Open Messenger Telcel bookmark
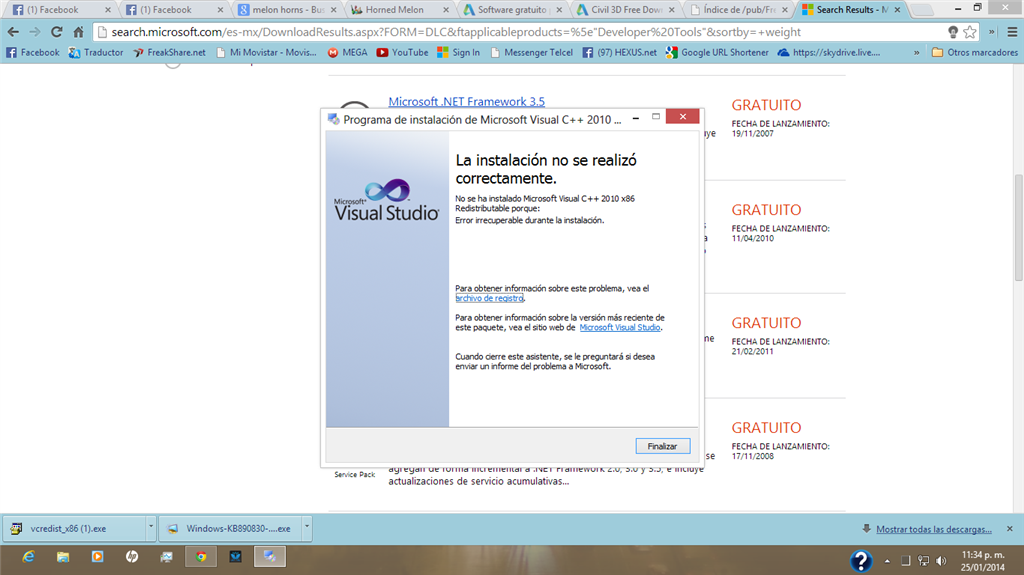The width and height of the screenshot is (1024, 575). coord(531,52)
